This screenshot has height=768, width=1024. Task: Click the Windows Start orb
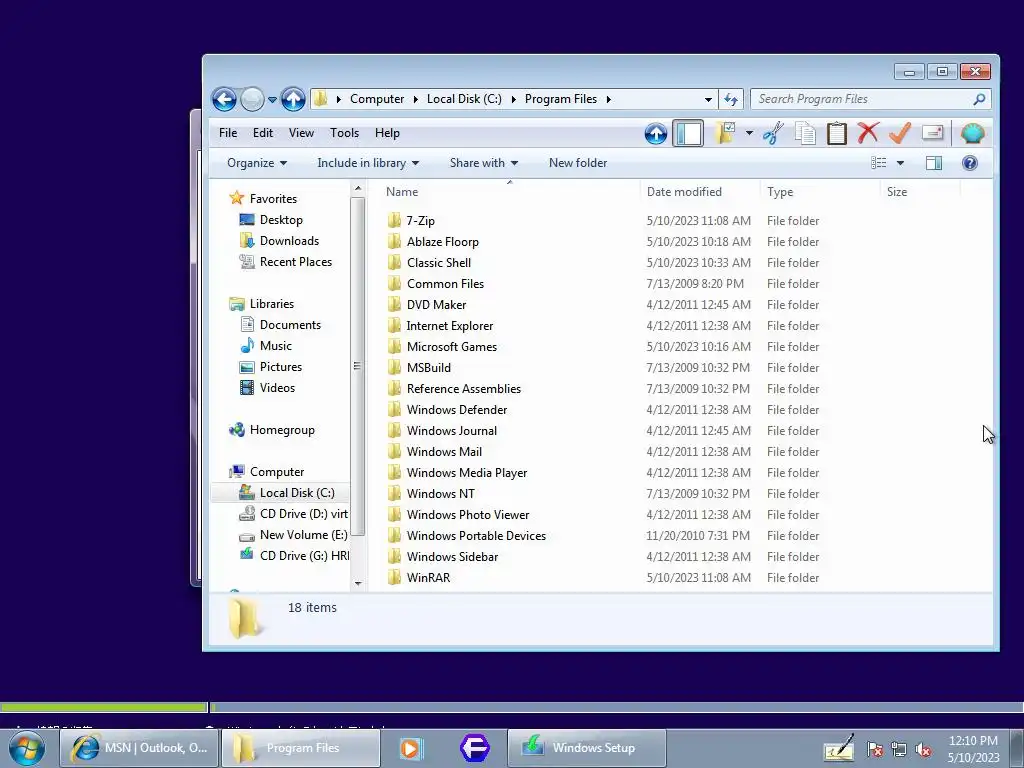pos(27,748)
